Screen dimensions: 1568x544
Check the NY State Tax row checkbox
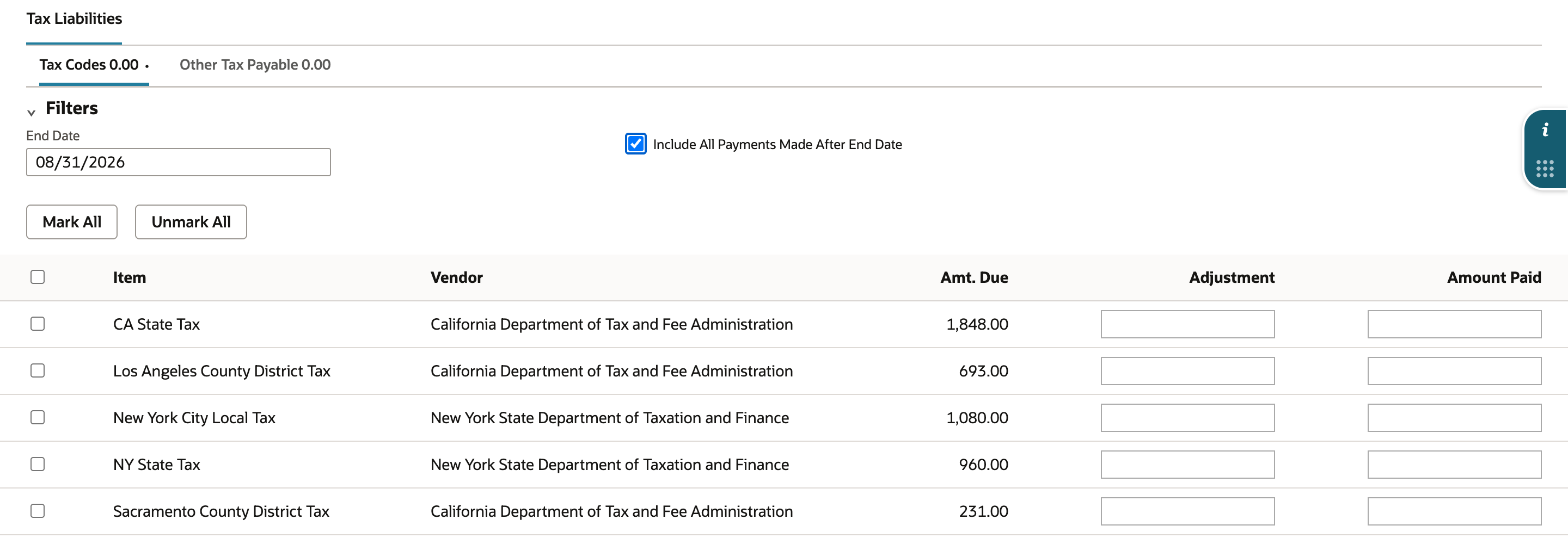coord(38,464)
